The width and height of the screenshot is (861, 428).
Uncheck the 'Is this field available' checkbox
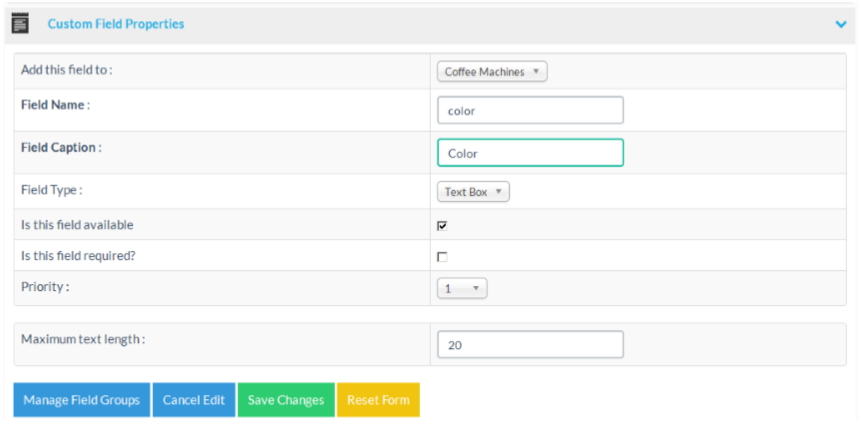[442, 226]
